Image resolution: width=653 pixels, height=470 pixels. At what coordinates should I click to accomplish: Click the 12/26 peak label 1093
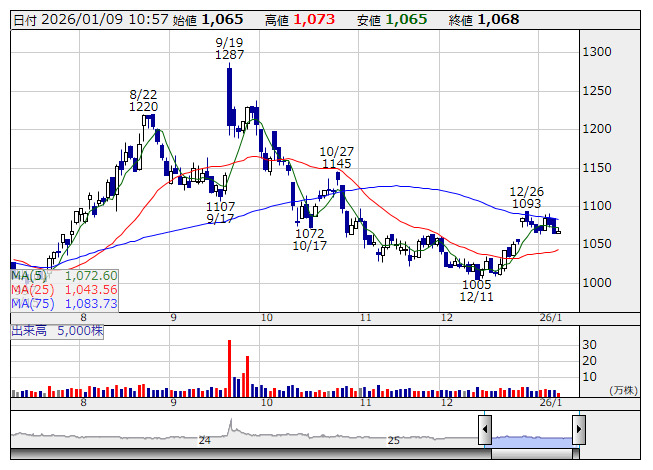coord(526,204)
